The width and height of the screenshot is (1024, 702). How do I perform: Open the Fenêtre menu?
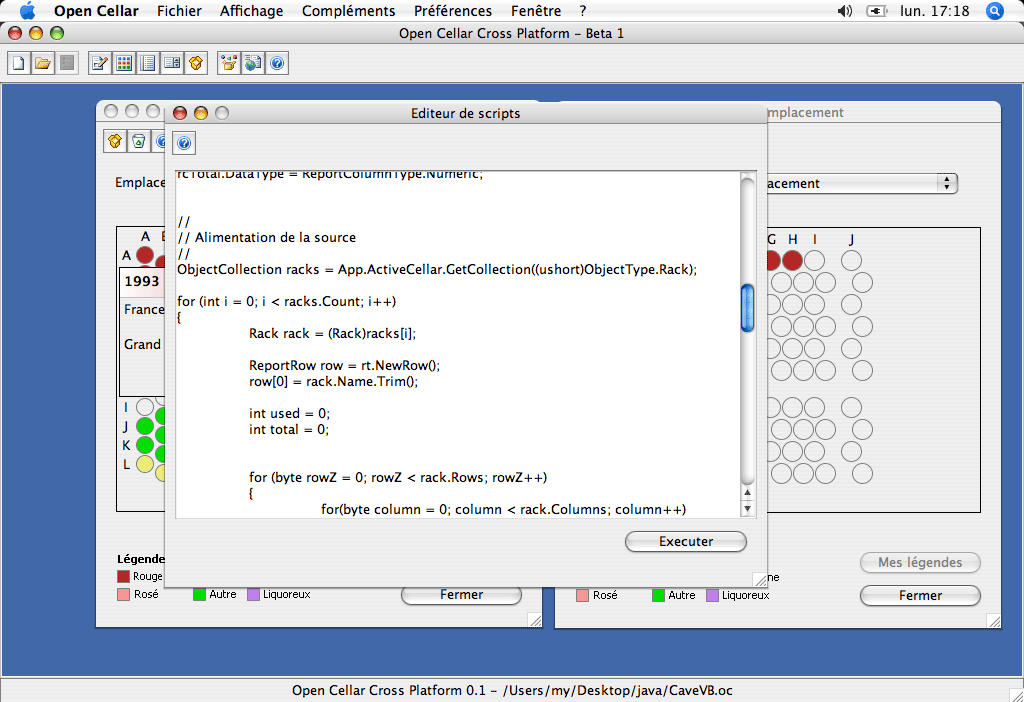click(x=536, y=11)
